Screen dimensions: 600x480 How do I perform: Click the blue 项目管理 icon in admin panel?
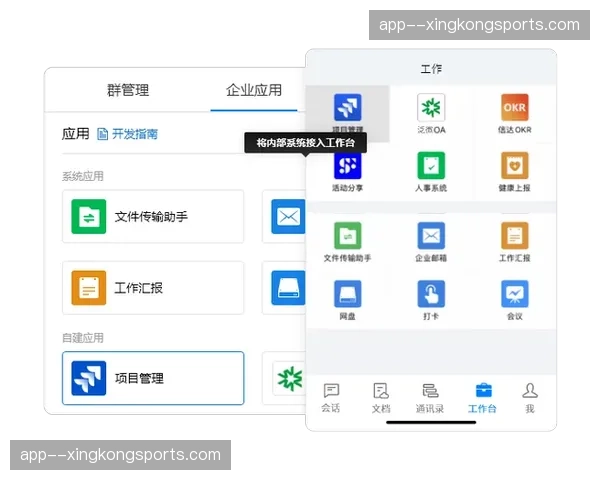click(89, 378)
